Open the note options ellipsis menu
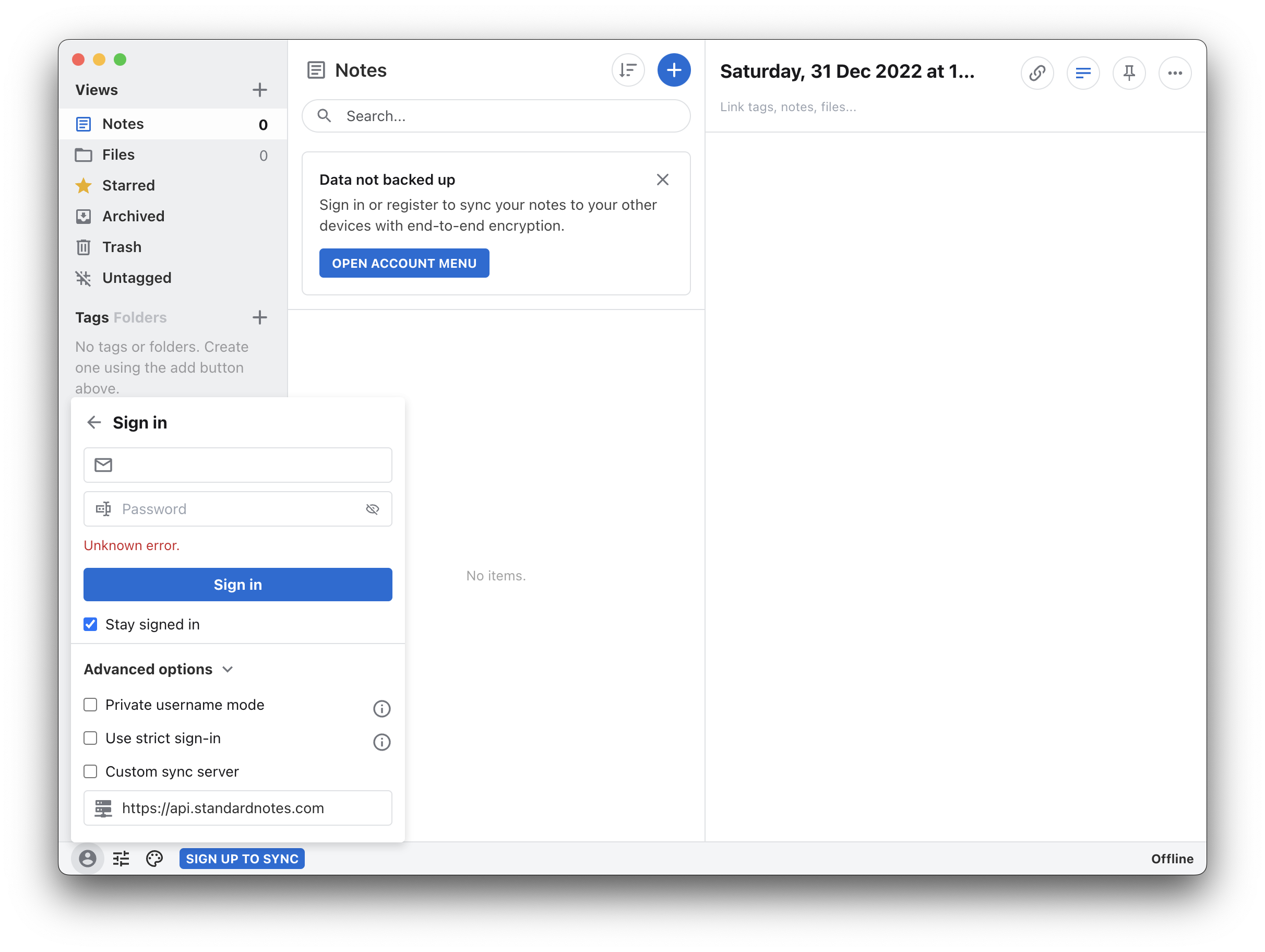This screenshot has width=1265, height=952. [1175, 73]
